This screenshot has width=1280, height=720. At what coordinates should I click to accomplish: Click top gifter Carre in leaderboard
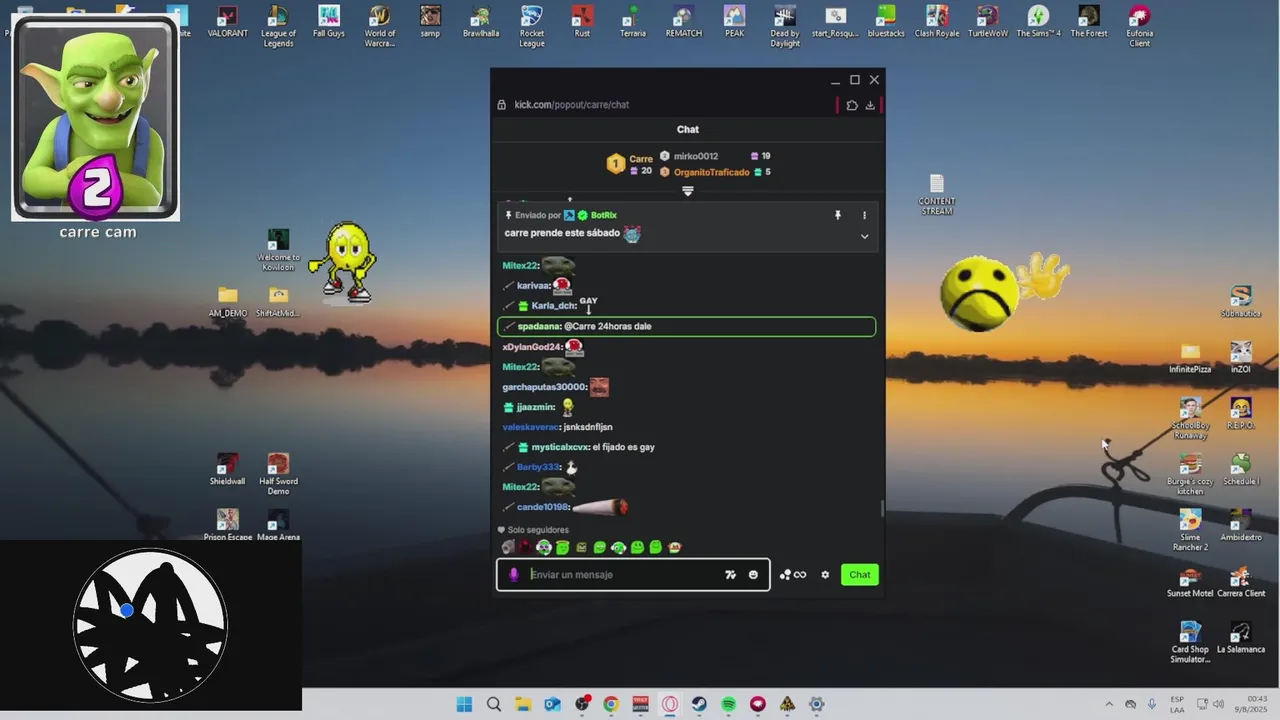tap(641, 159)
